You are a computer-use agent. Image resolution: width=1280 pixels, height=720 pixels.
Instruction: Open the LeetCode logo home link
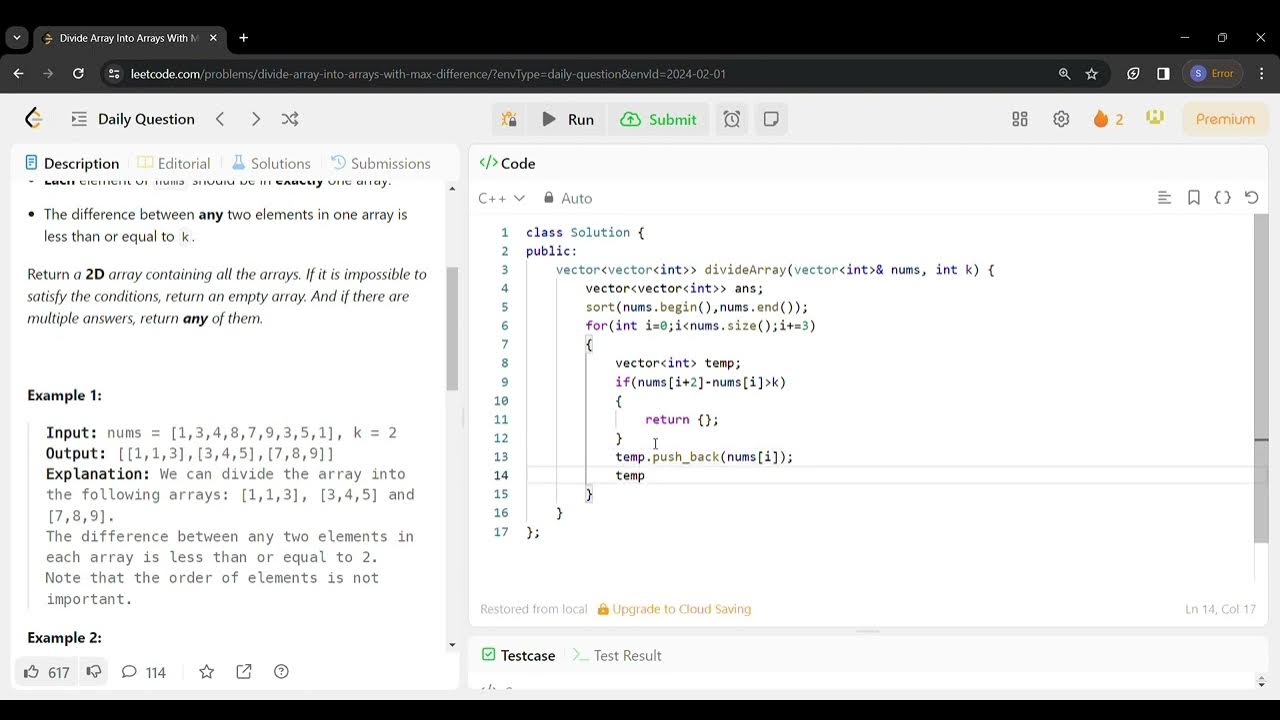[x=34, y=119]
